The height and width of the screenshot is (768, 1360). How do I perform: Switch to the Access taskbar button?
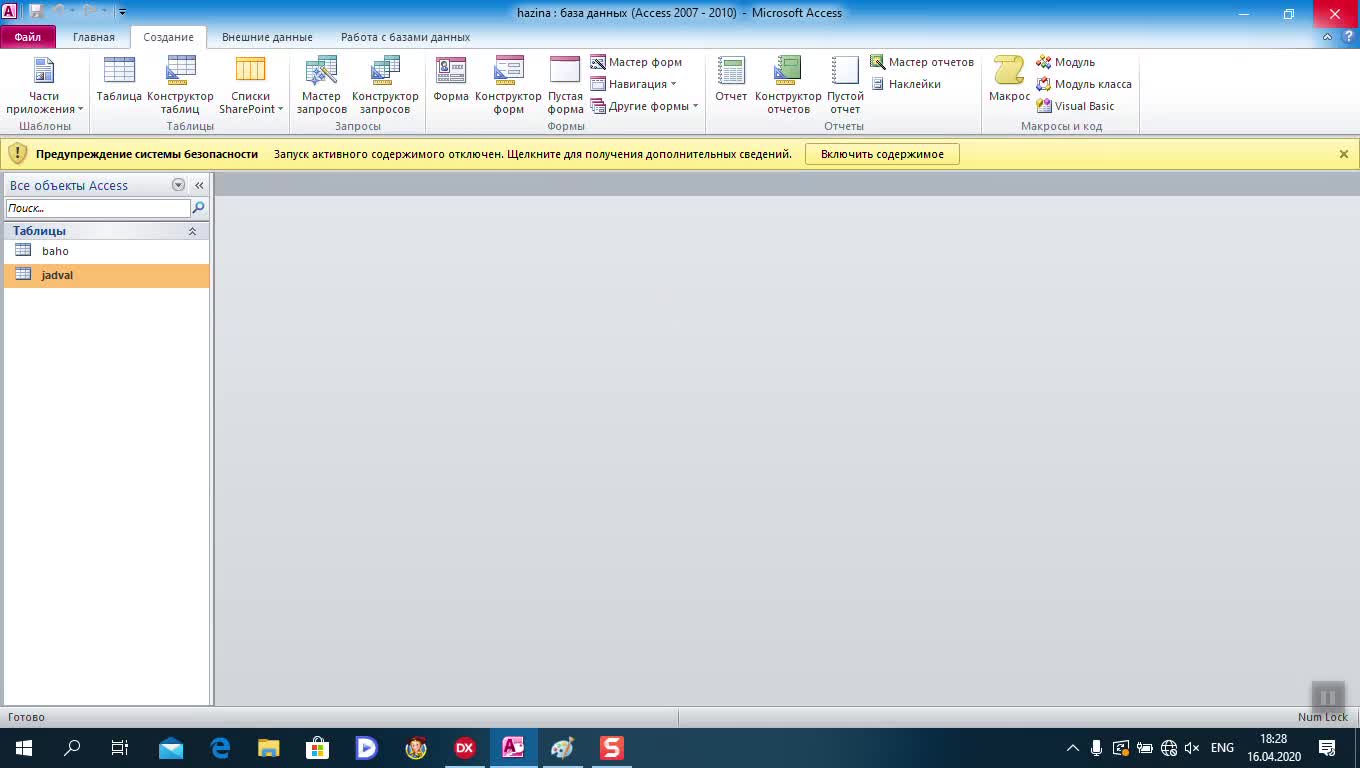(513, 747)
